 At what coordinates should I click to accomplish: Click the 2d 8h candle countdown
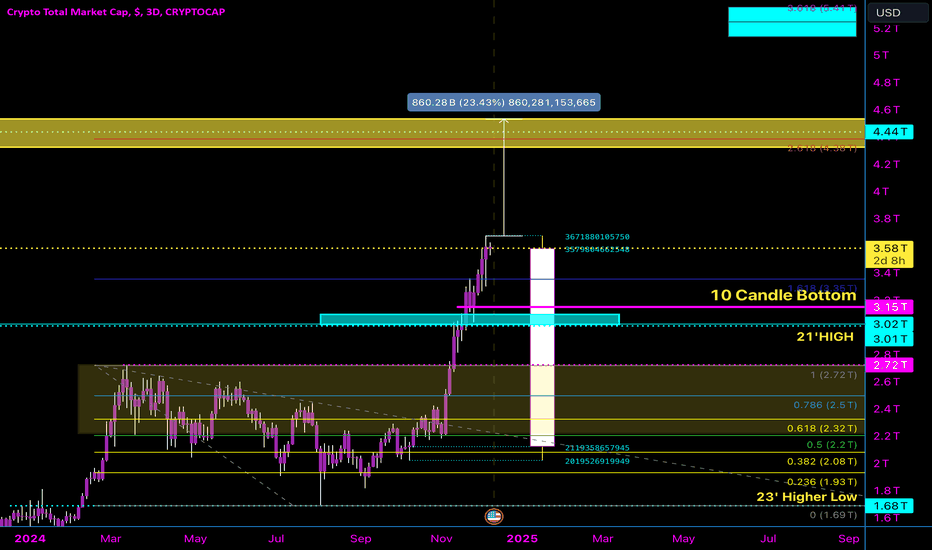889,261
